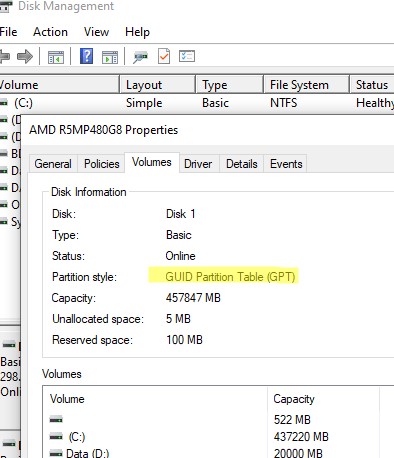This screenshot has width=394, height=458.
Task: Click the Forward arrow toolbar icon
Action: click(x=25, y=56)
